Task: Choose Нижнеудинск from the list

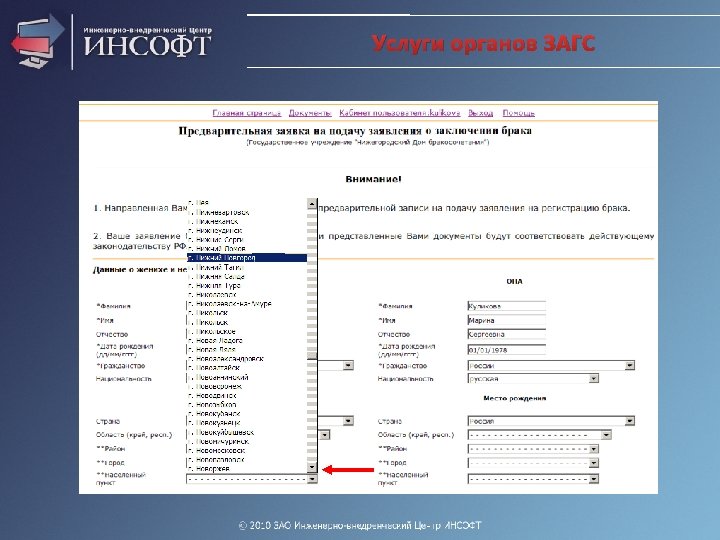Action: [x=247, y=231]
